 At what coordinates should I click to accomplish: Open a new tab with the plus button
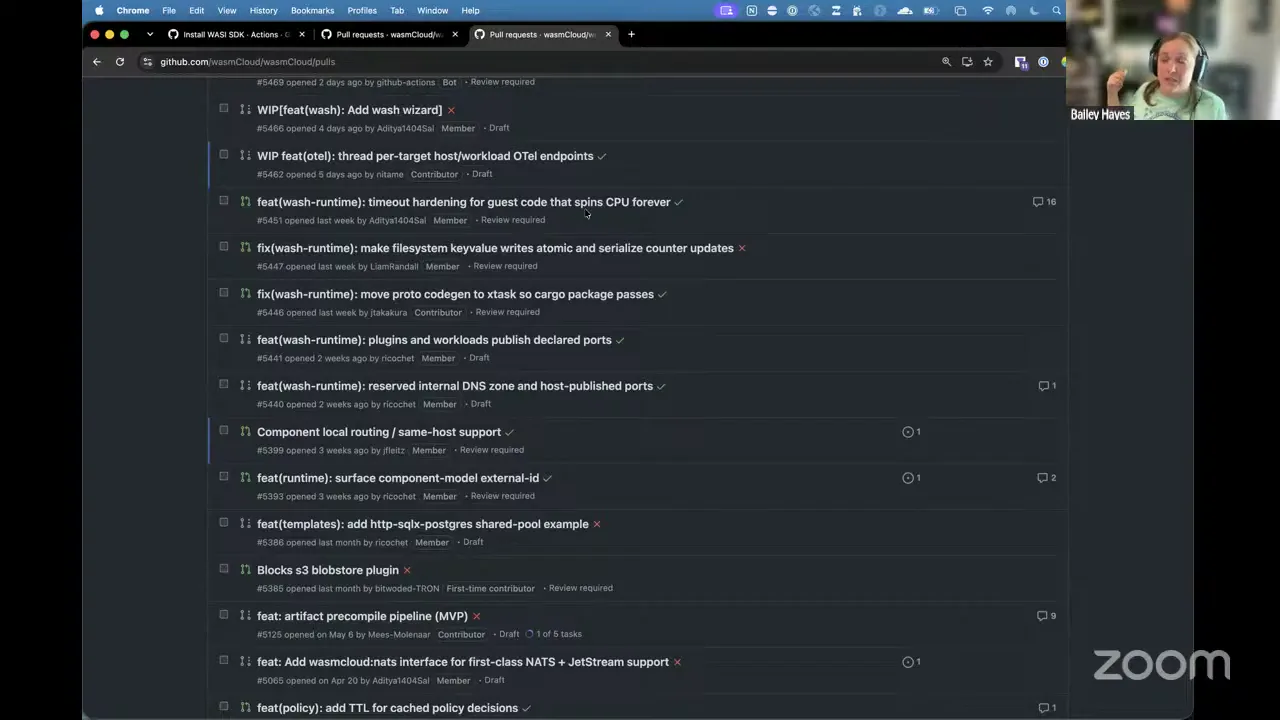tap(631, 34)
